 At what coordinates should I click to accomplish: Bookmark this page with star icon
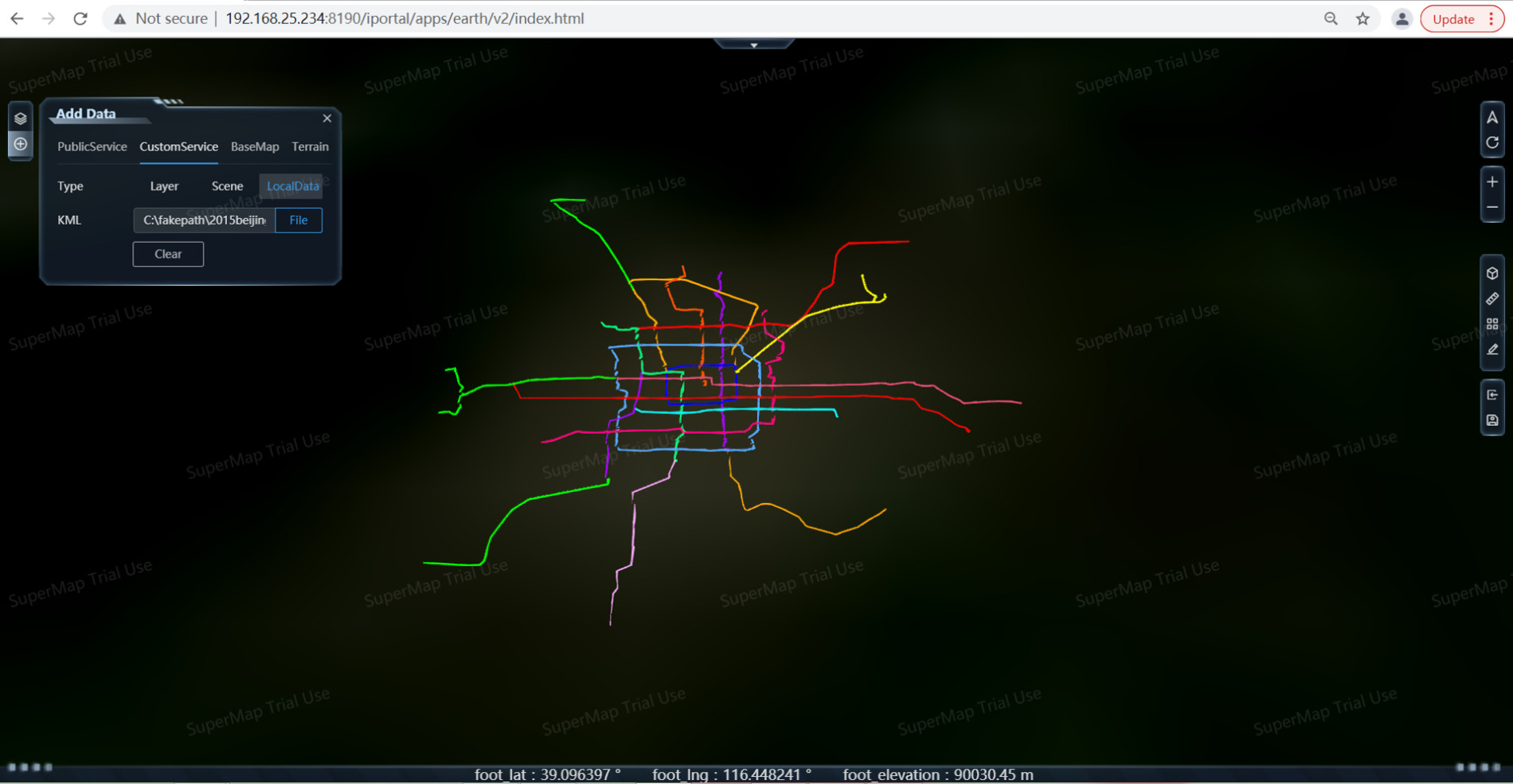[x=1362, y=18]
